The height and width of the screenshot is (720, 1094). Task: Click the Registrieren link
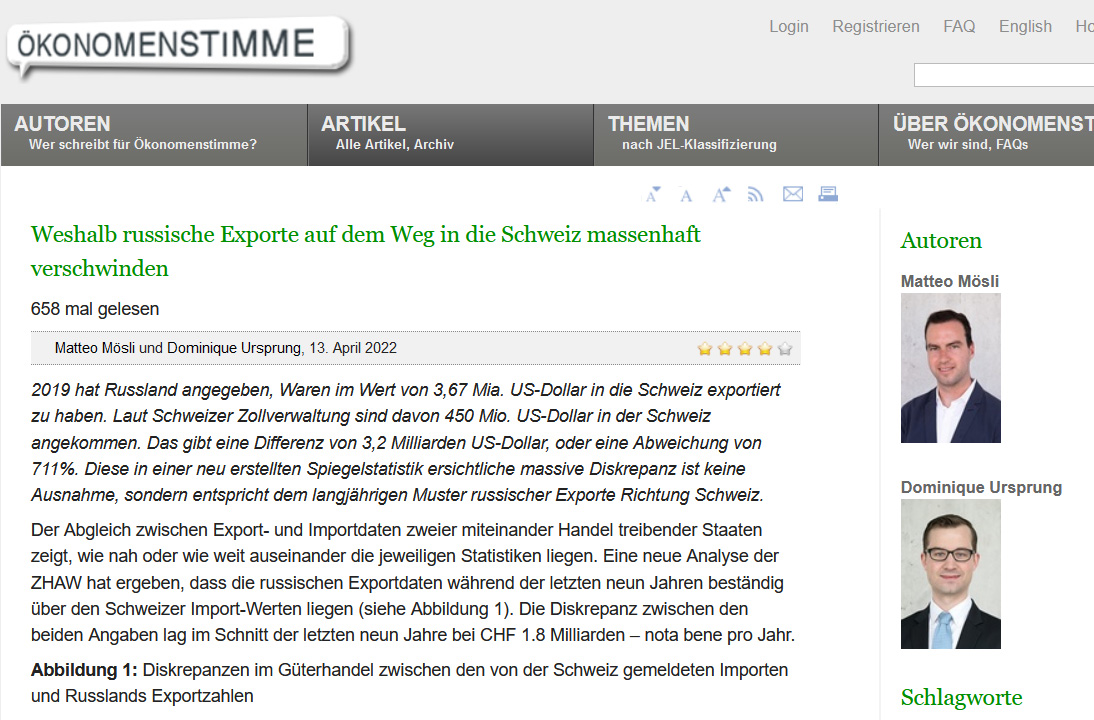(876, 27)
